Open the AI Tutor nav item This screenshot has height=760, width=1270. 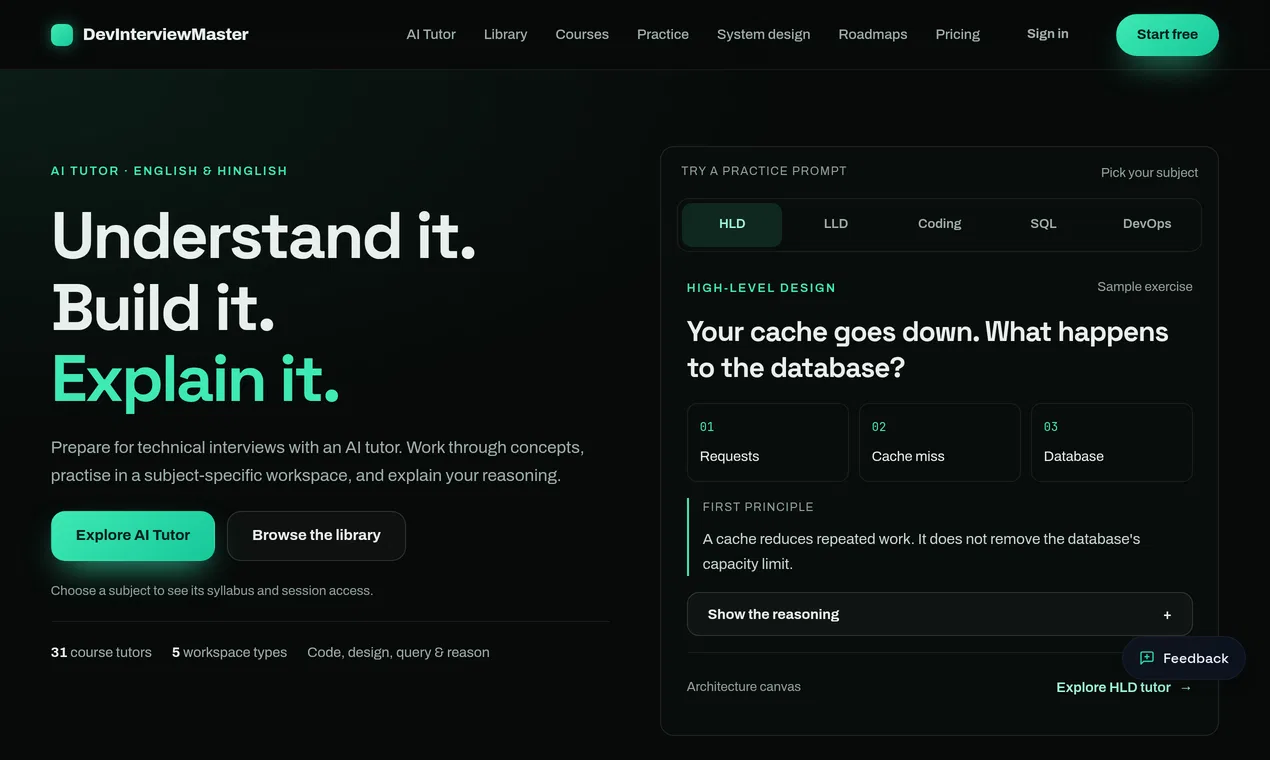tap(431, 34)
